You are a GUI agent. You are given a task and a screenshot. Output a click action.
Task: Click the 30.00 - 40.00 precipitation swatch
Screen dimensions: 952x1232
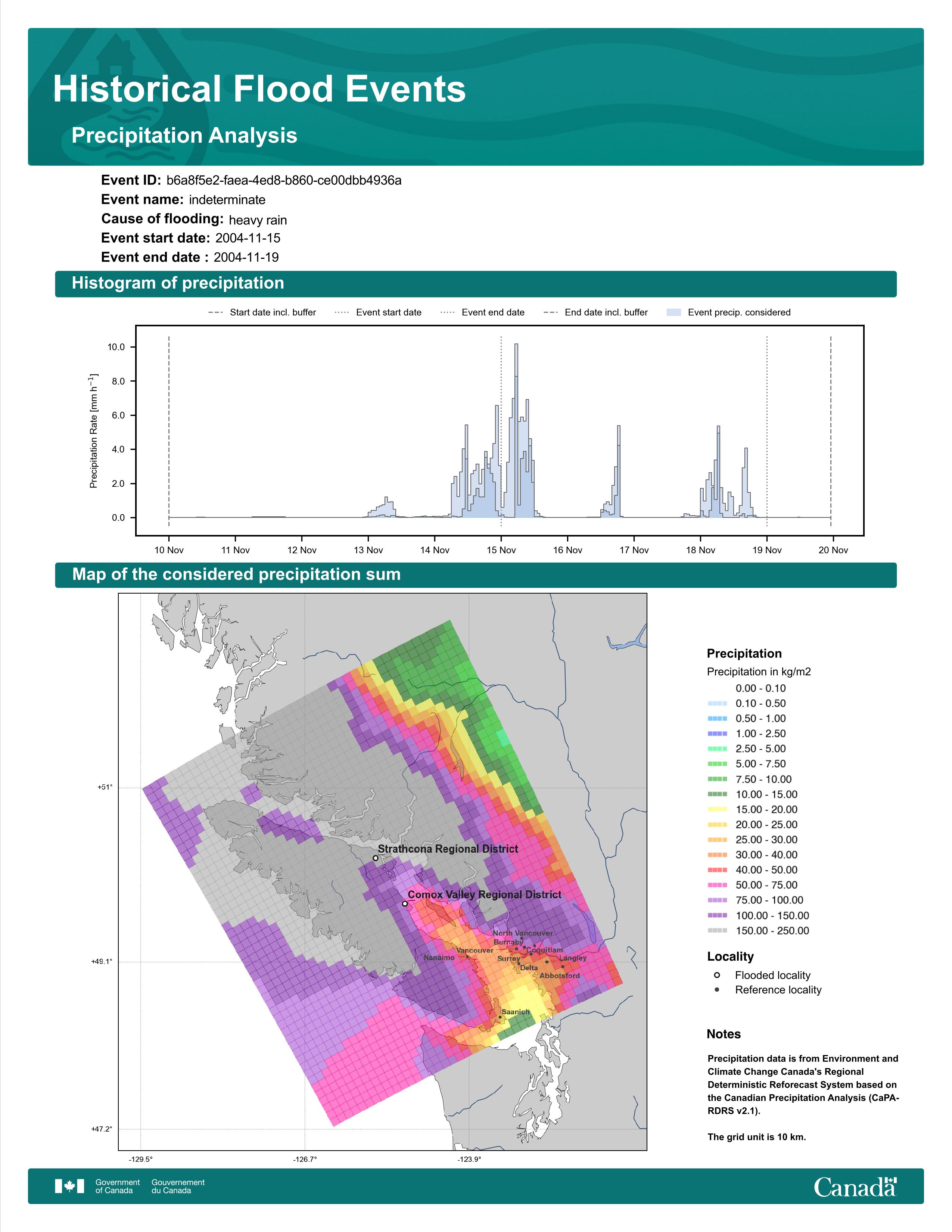(x=717, y=855)
